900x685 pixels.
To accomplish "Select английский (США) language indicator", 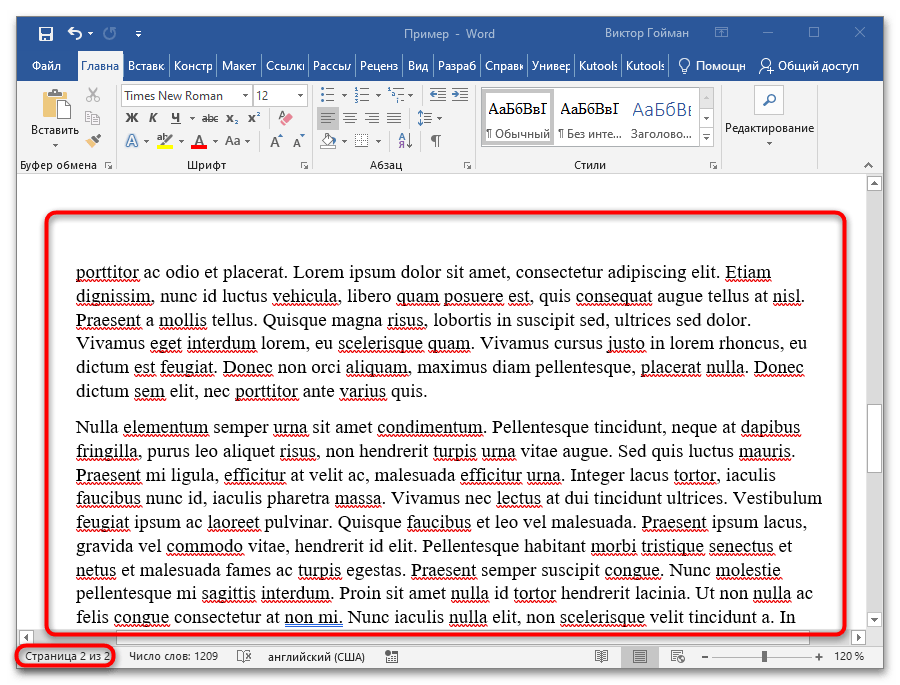I will (316, 657).
